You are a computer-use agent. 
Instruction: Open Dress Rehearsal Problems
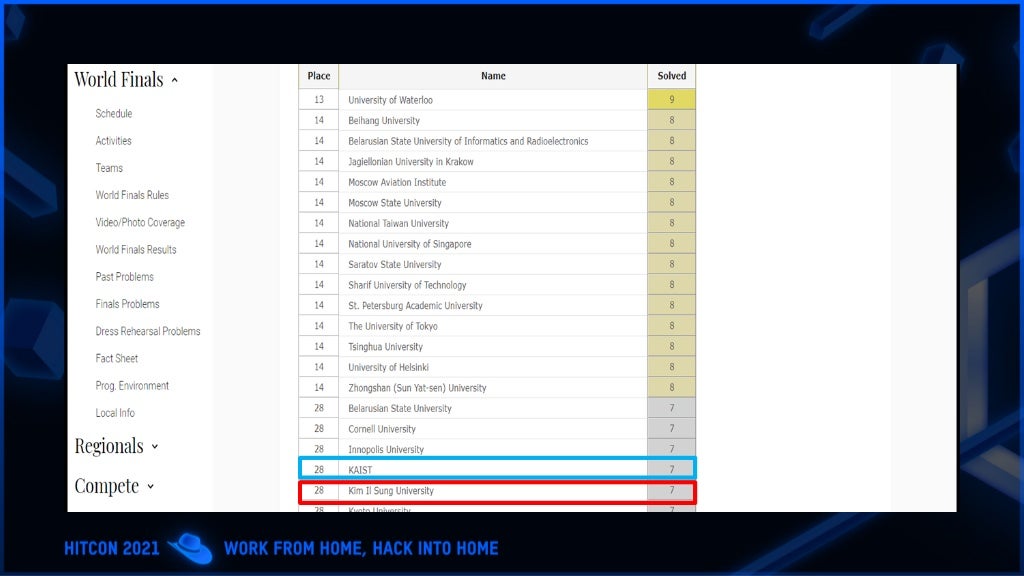[148, 331]
